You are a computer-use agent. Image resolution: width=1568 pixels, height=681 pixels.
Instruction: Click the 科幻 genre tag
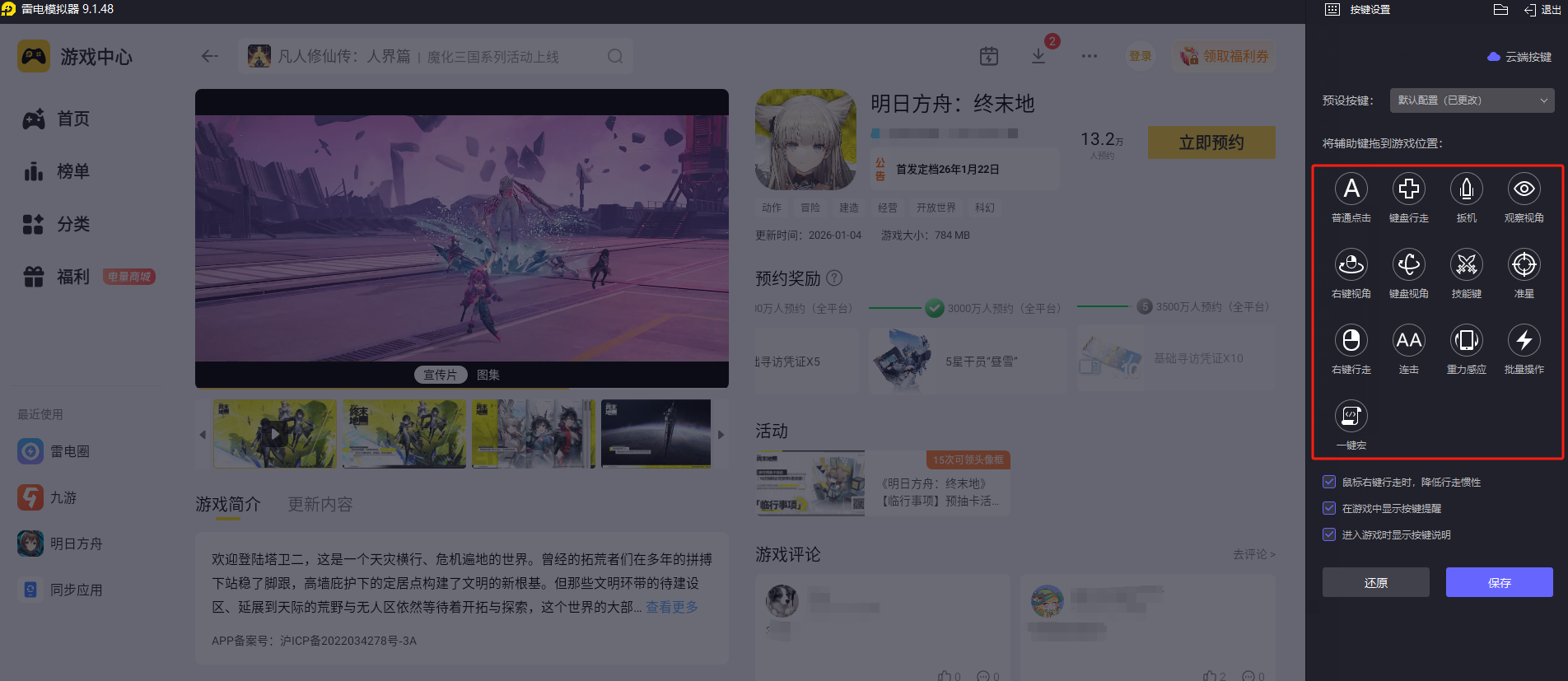pos(985,208)
